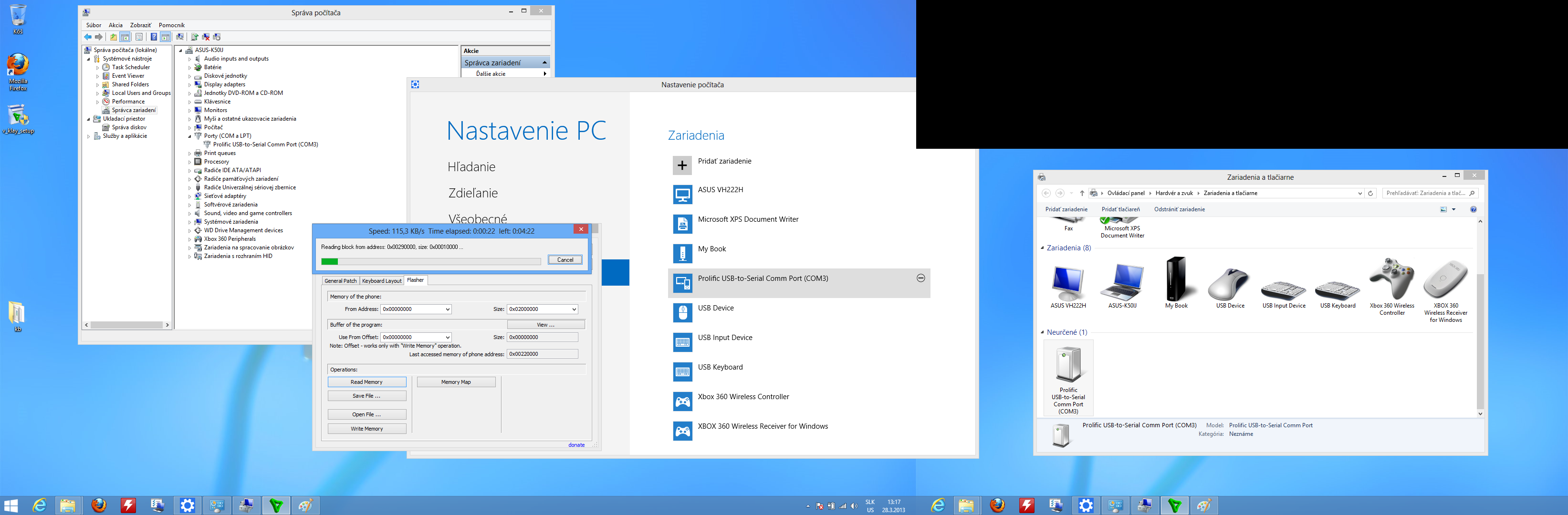This screenshot has width=1568, height=515.
Task: Click Open File ... button
Action: pyautogui.click(x=367, y=415)
